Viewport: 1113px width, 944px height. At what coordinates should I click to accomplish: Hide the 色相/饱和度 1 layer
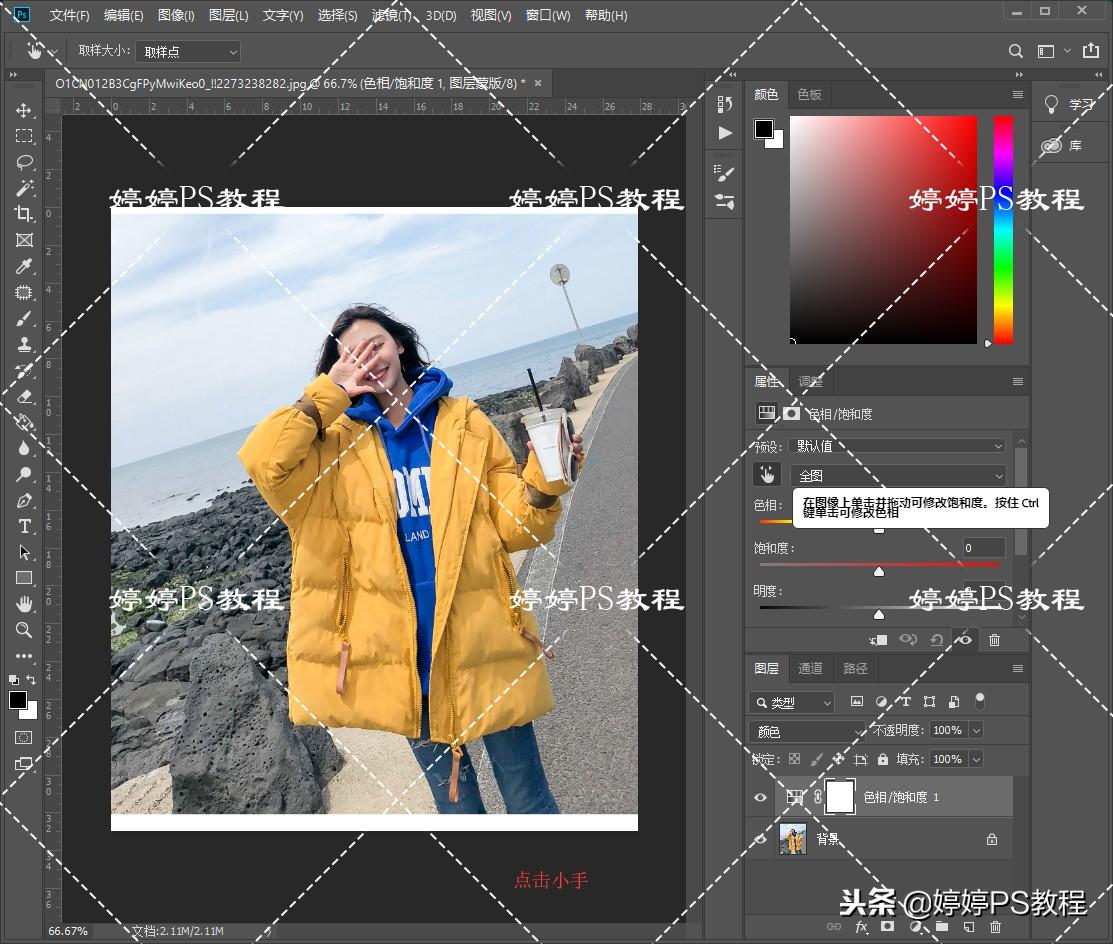(x=760, y=797)
